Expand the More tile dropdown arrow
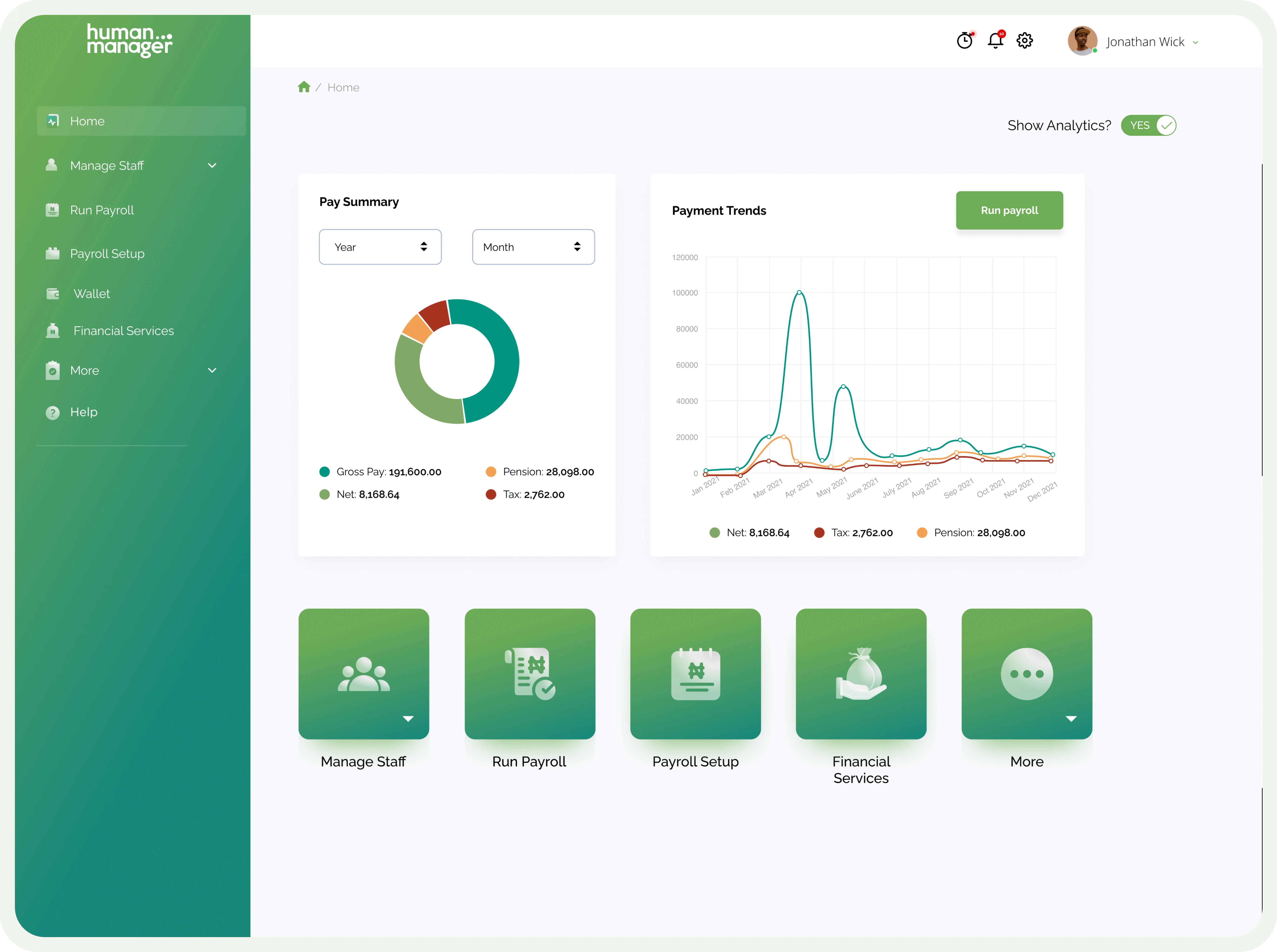 pyautogui.click(x=1071, y=719)
